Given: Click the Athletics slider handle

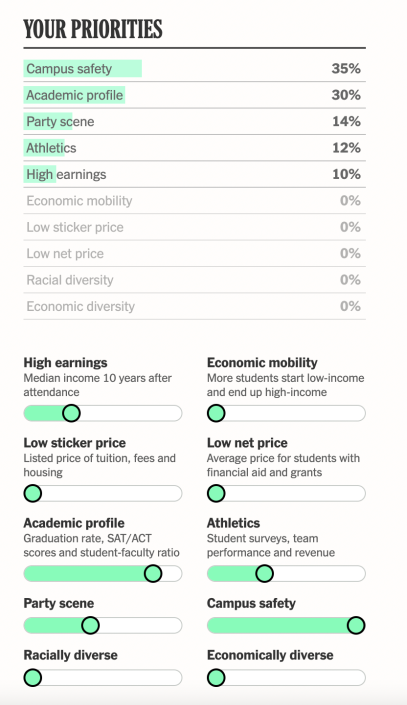Looking at the screenshot, I should (x=264, y=574).
